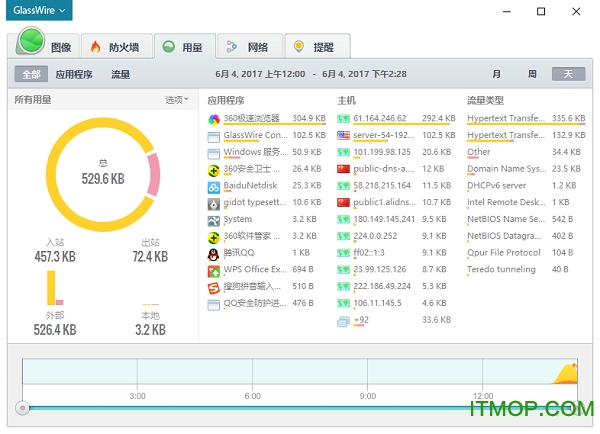Open the GlassWire dropdown menu
Screen dimensions: 600x434
(41, 11)
